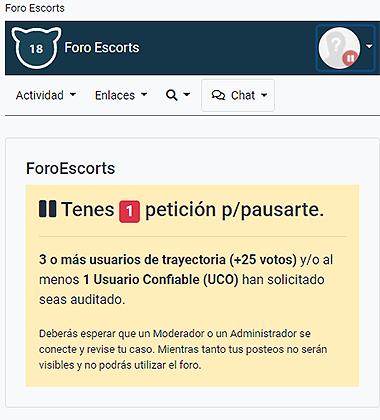Click the Usuario Confiable (UCO) bold text
Image resolution: width=380 pixels, height=420 pixels.
pyautogui.click(x=161, y=279)
